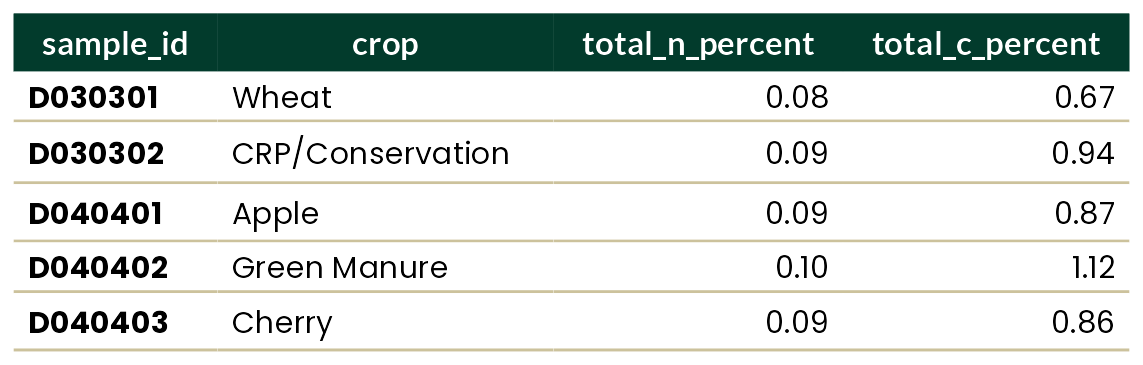
Task: Click the Apple crop cell
Action: tap(276, 214)
